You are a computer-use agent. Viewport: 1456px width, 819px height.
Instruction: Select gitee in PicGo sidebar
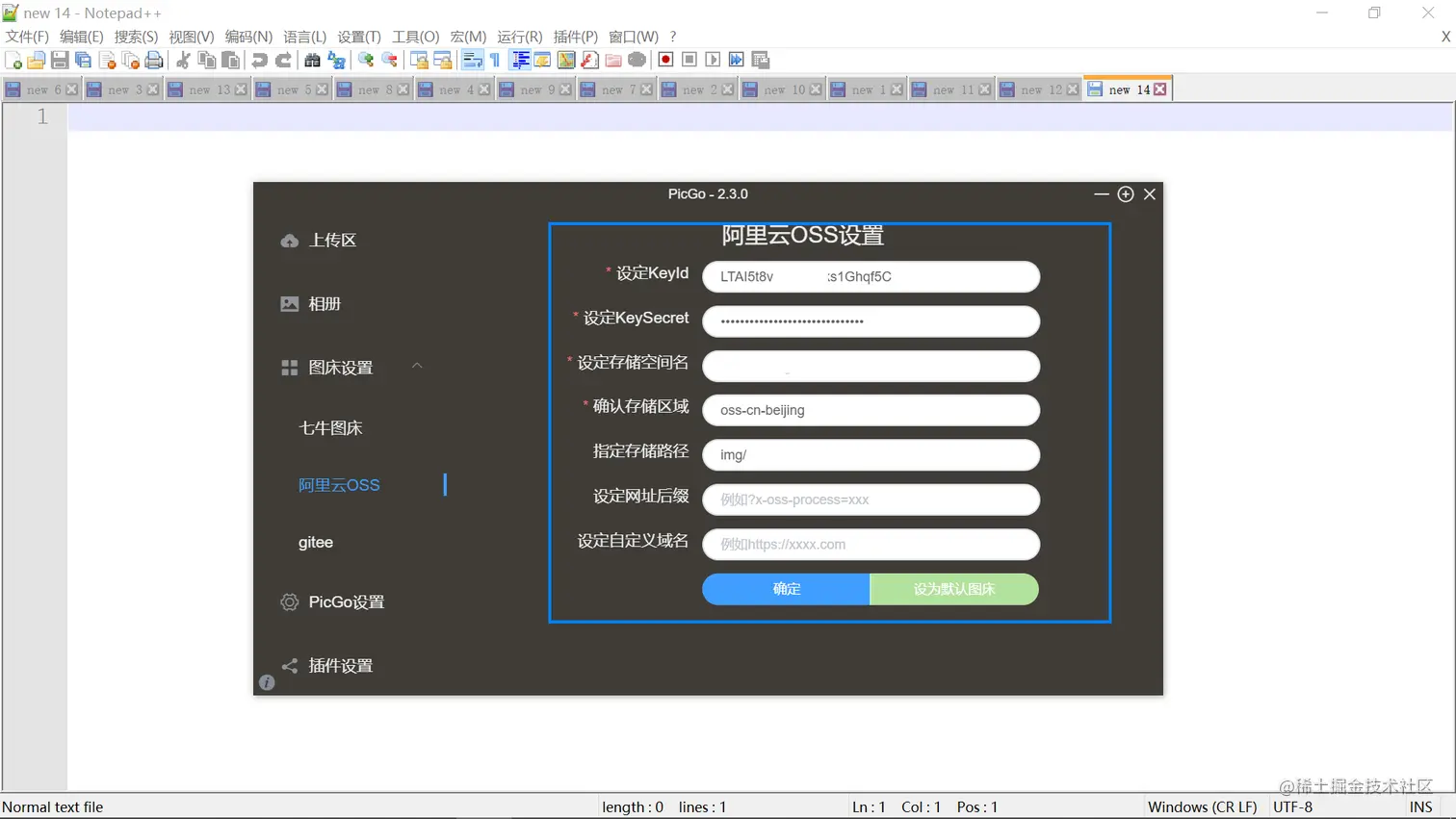tap(316, 542)
